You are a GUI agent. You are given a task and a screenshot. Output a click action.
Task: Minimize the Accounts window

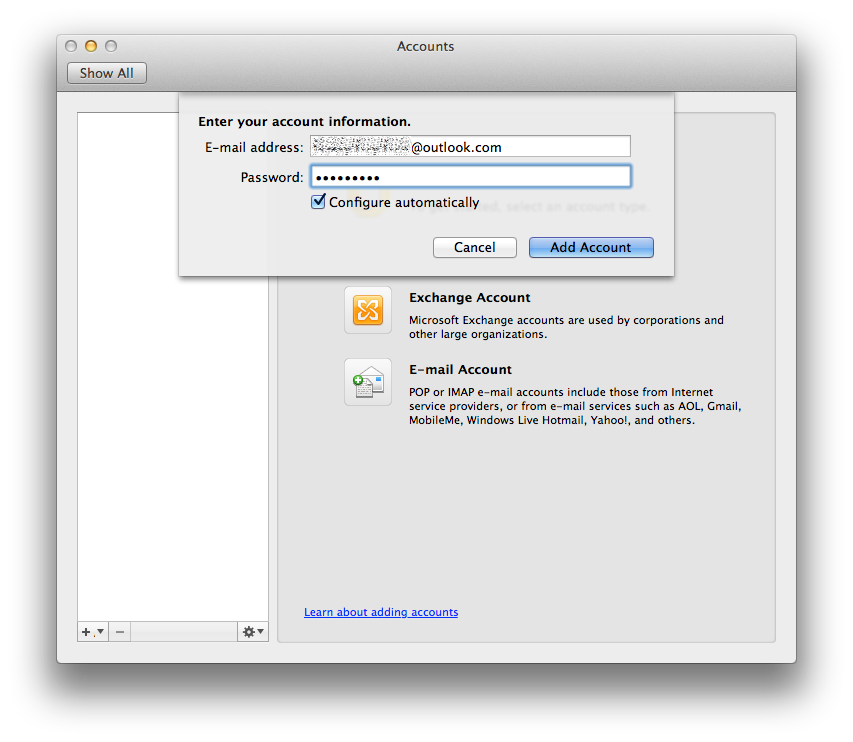coord(91,46)
